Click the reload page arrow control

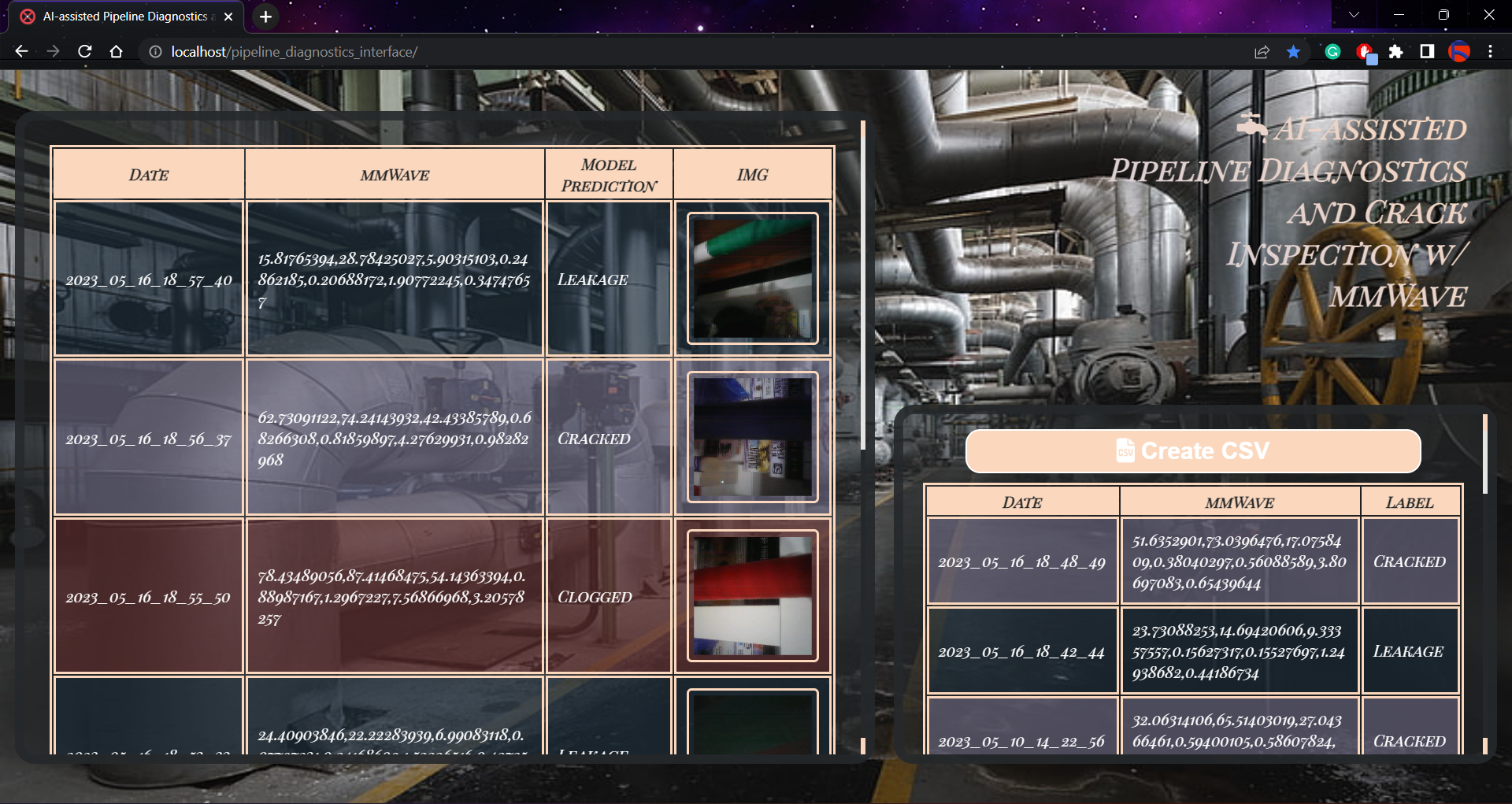pos(85,52)
